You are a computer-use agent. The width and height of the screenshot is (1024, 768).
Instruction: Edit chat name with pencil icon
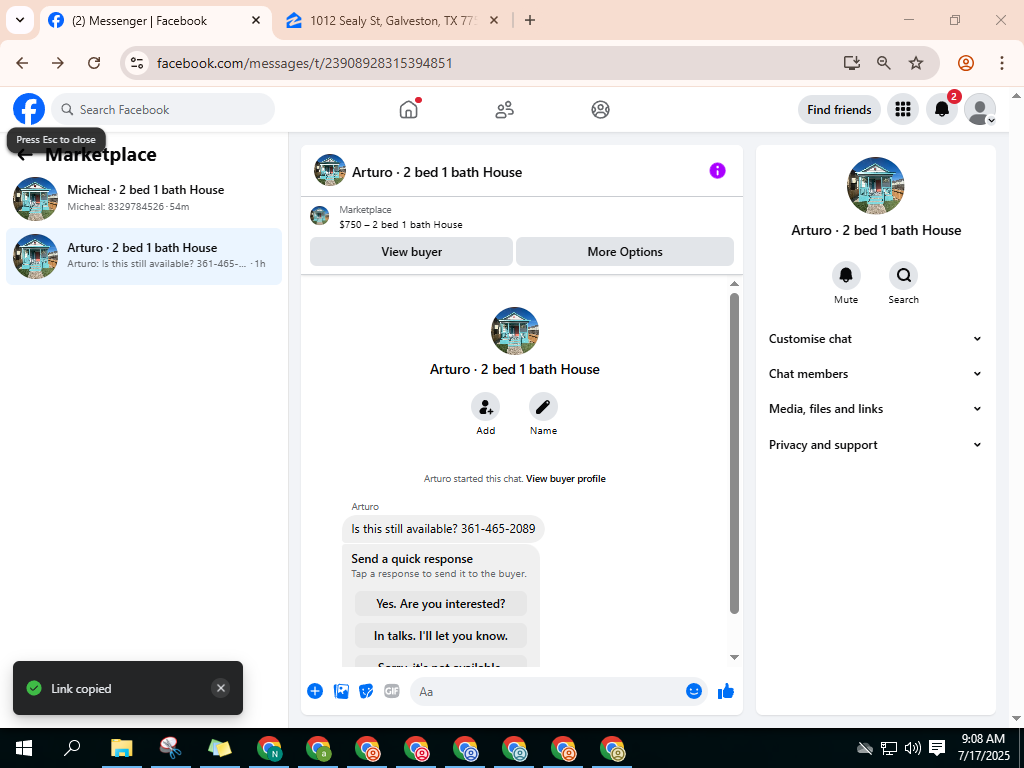(x=543, y=407)
